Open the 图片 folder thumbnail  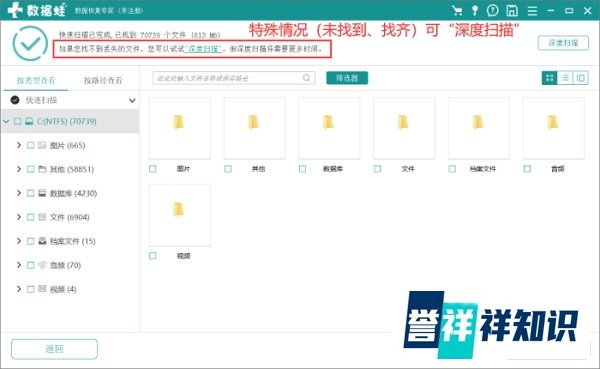point(179,128)
